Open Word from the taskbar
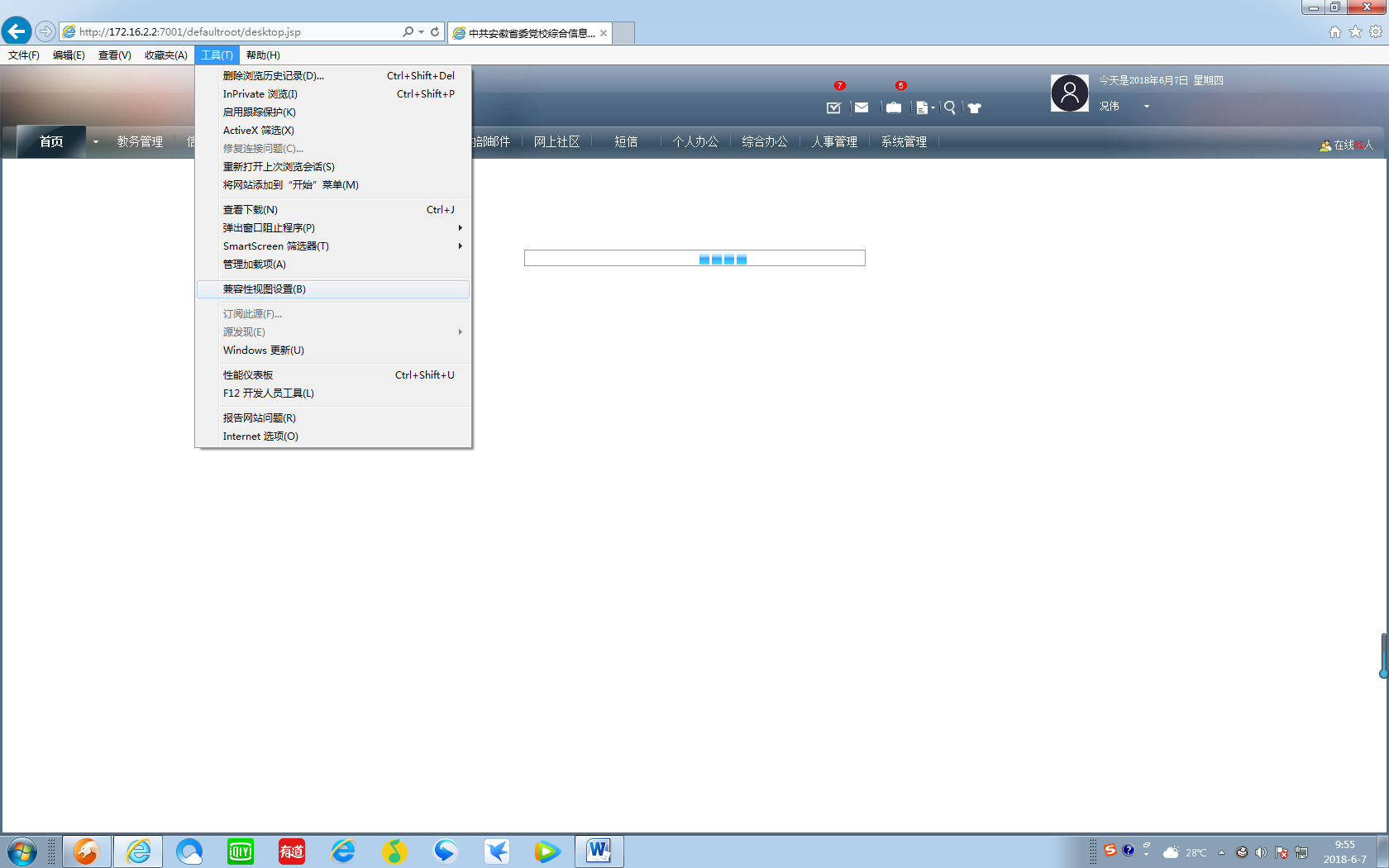This screenshot has height=868, width=1389. 599,851
